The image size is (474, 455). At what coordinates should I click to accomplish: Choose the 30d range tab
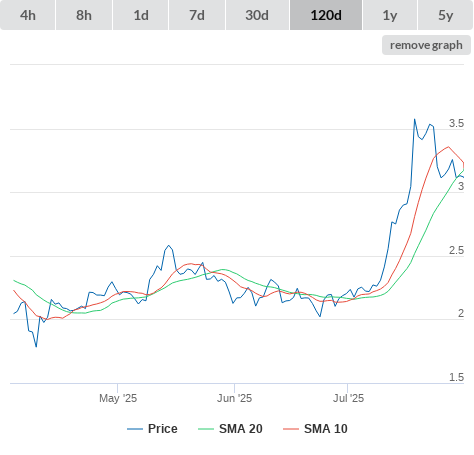coord(257,15)
